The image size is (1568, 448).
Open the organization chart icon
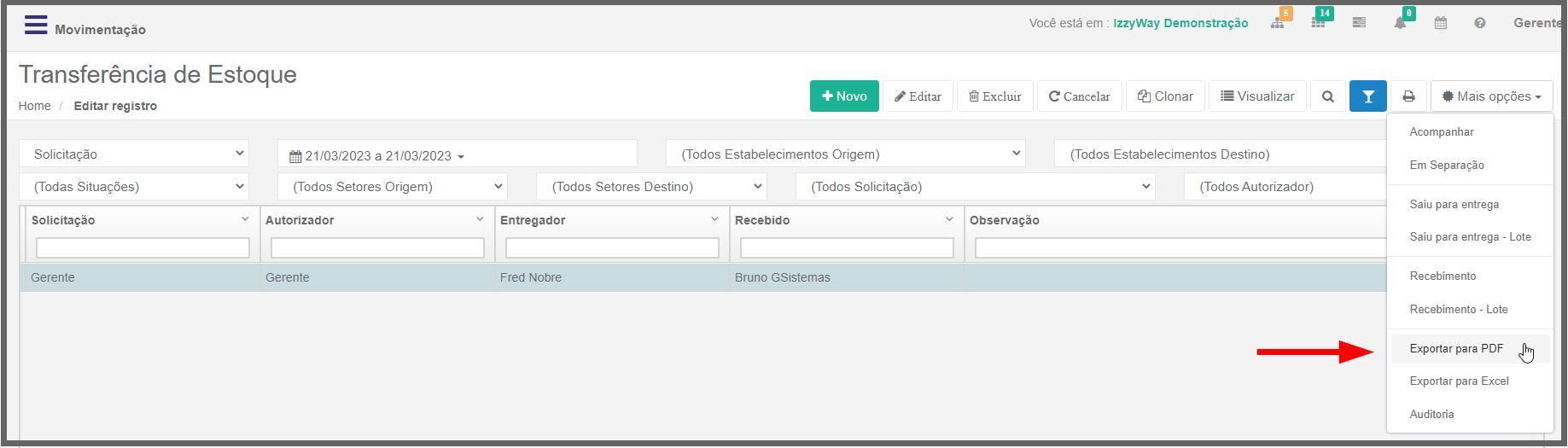click(1277, 23)
